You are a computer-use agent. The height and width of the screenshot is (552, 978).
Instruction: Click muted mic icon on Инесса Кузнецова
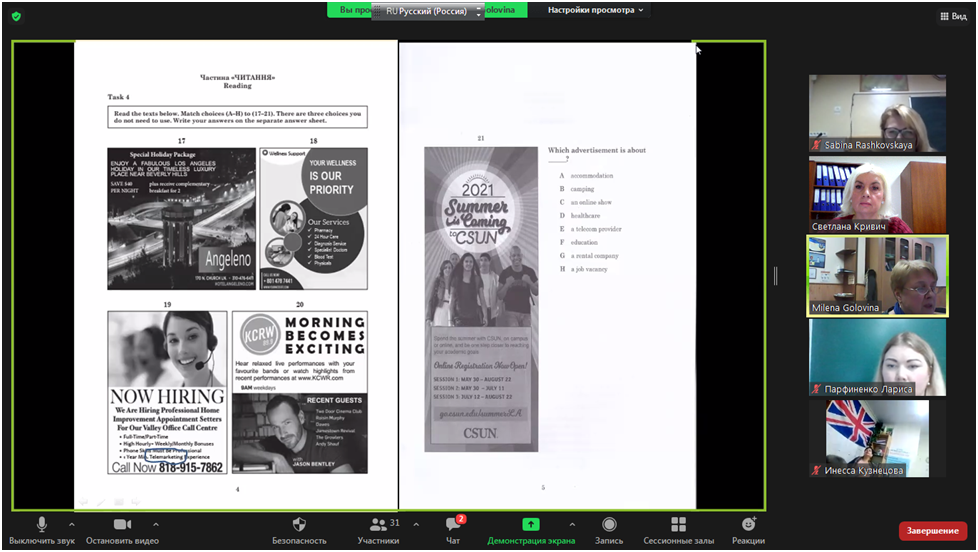pos(816,470)
